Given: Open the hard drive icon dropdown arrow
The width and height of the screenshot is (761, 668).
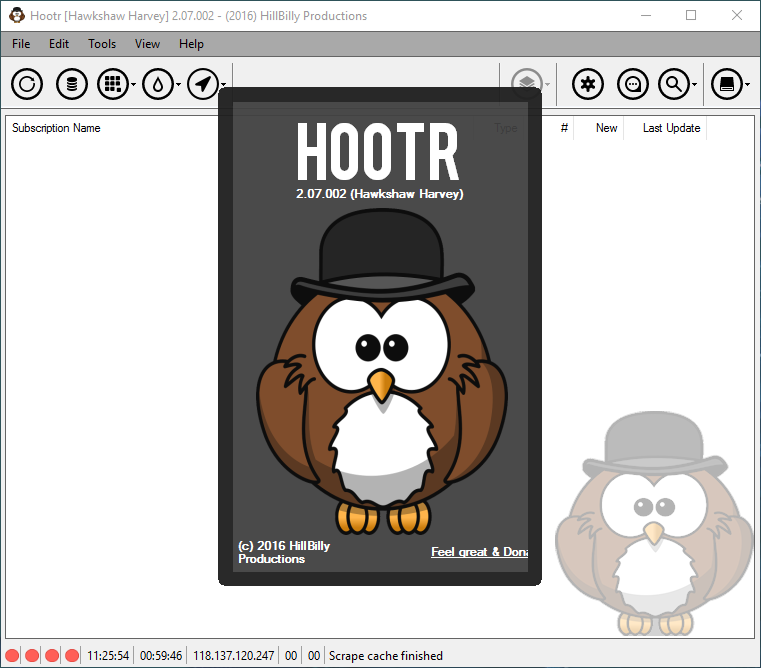Looking at the screenshot, I should (x=747, y=84).
